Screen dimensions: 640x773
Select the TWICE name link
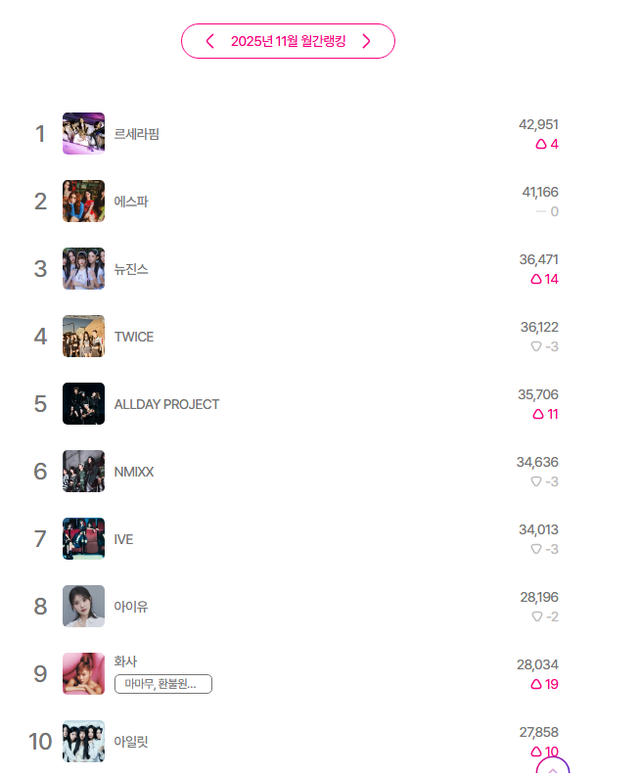[134, 337]
